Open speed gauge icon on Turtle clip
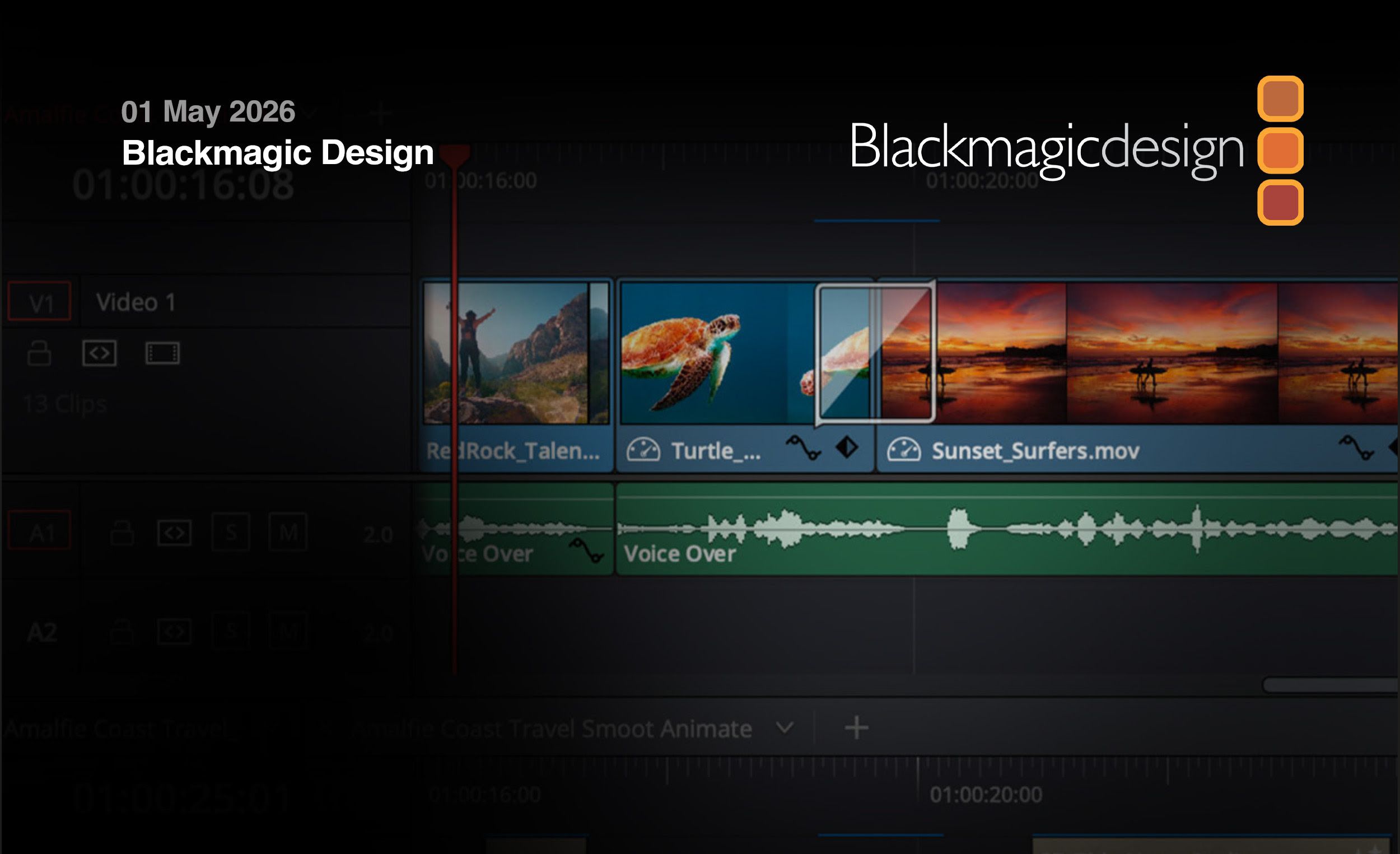1400x854 pixels. (643, 450)
